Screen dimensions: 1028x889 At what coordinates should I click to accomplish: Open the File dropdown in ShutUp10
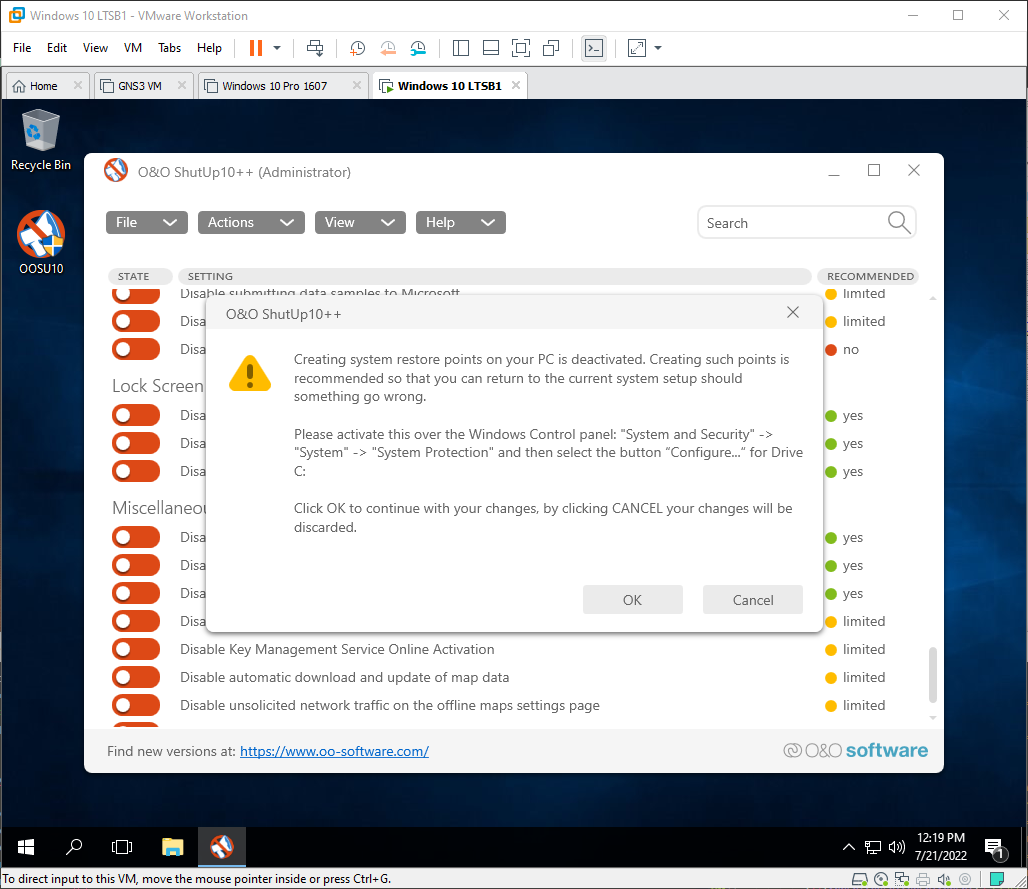pyautogui.click(x=147, y=222)
